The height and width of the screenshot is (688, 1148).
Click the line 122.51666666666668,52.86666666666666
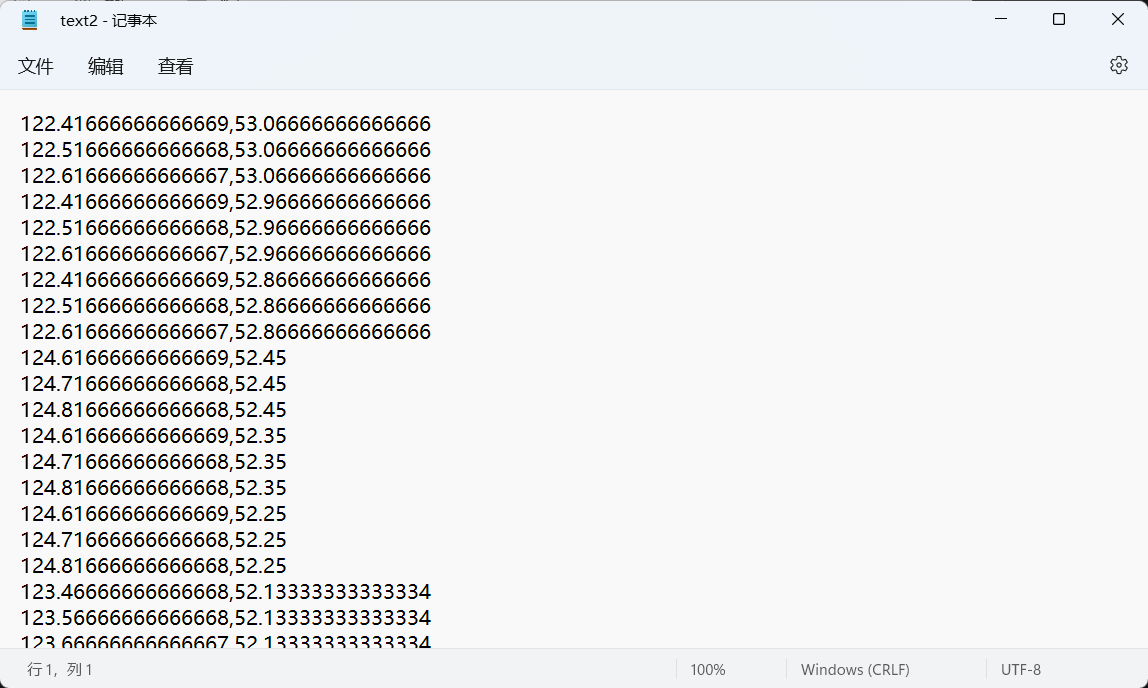click(x=226, y=306)
